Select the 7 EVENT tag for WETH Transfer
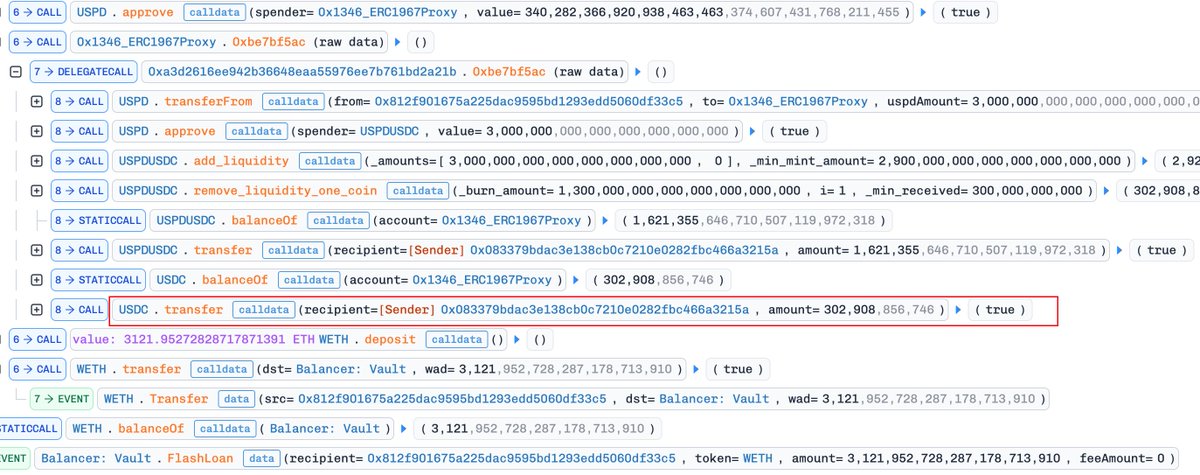Viewport: 1200px width, 475px height. pos(62,399)
